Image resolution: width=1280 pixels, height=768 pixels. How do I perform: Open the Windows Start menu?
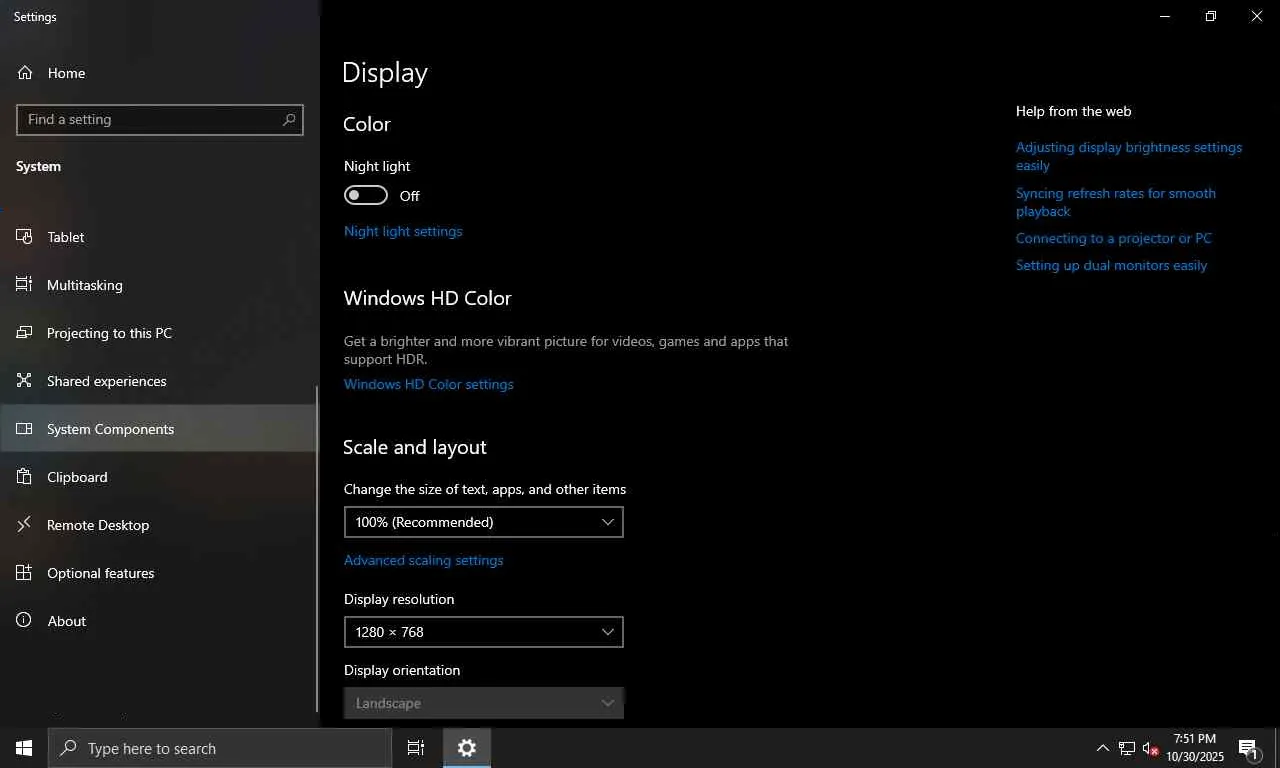(24, 748)
